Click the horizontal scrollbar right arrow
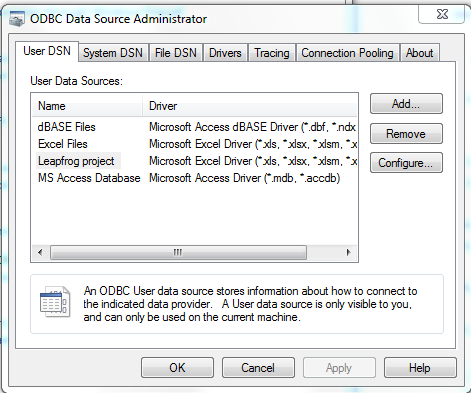This screenshot has height=393, width=471. click(348, 252)
